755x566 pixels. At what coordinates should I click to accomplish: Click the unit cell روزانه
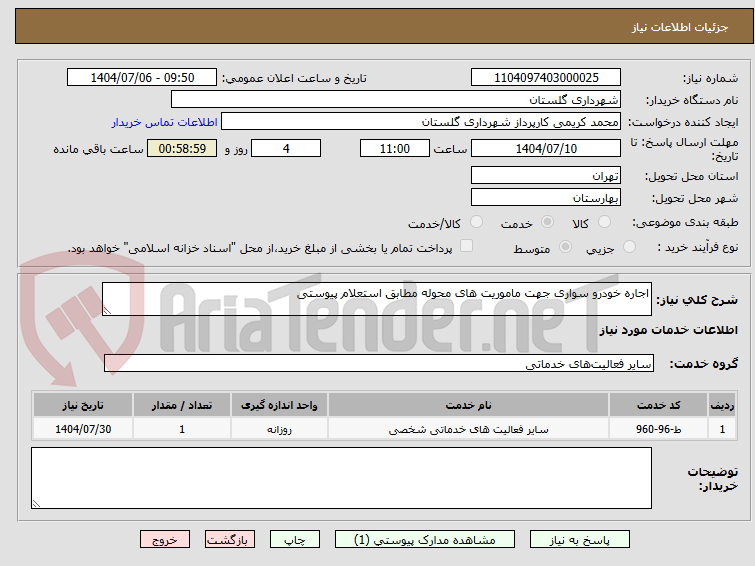[279, 429]
